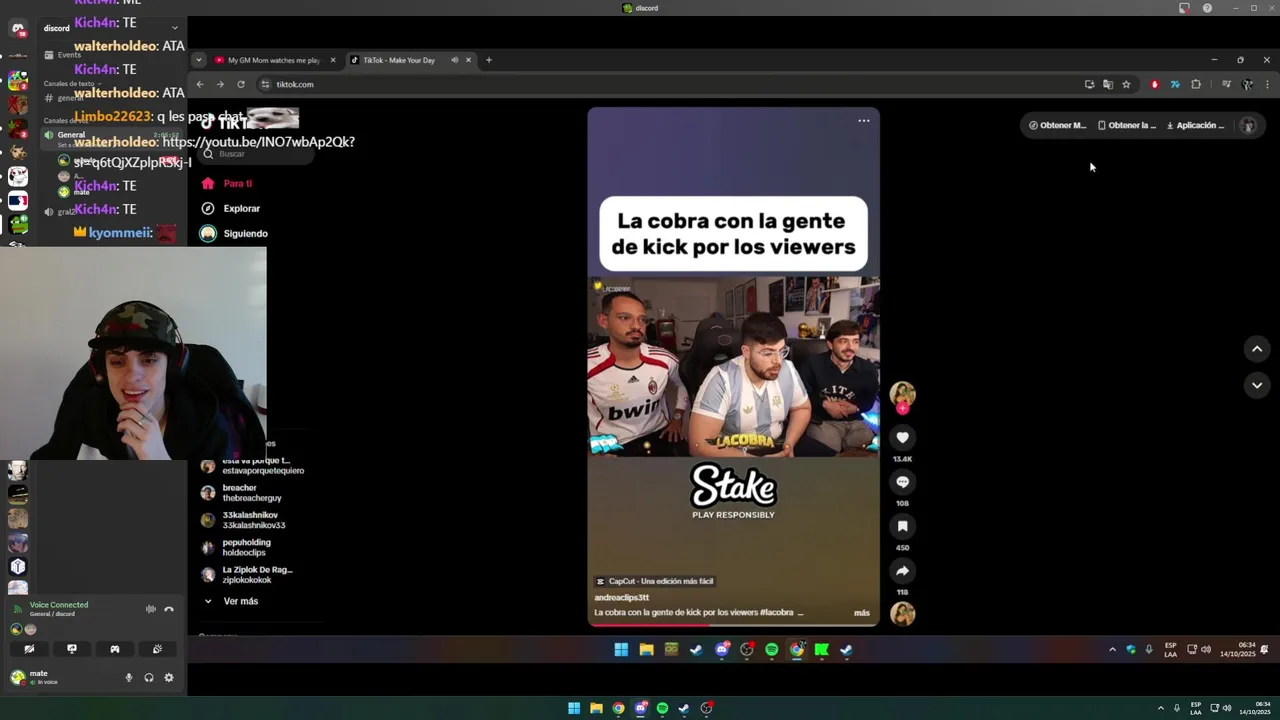The image size is (1280, 720).
Task: Open the spinning sound disc below share
Action: click(902, 613)
